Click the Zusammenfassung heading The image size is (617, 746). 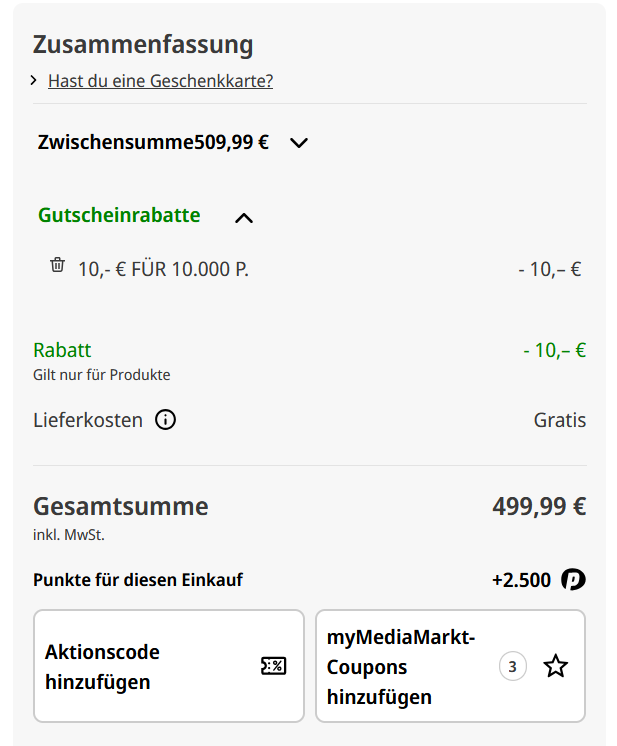[143, 45]
